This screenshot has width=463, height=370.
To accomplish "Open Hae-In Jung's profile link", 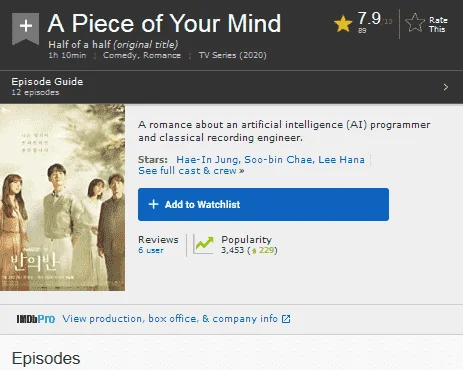I will pos(208,160).
